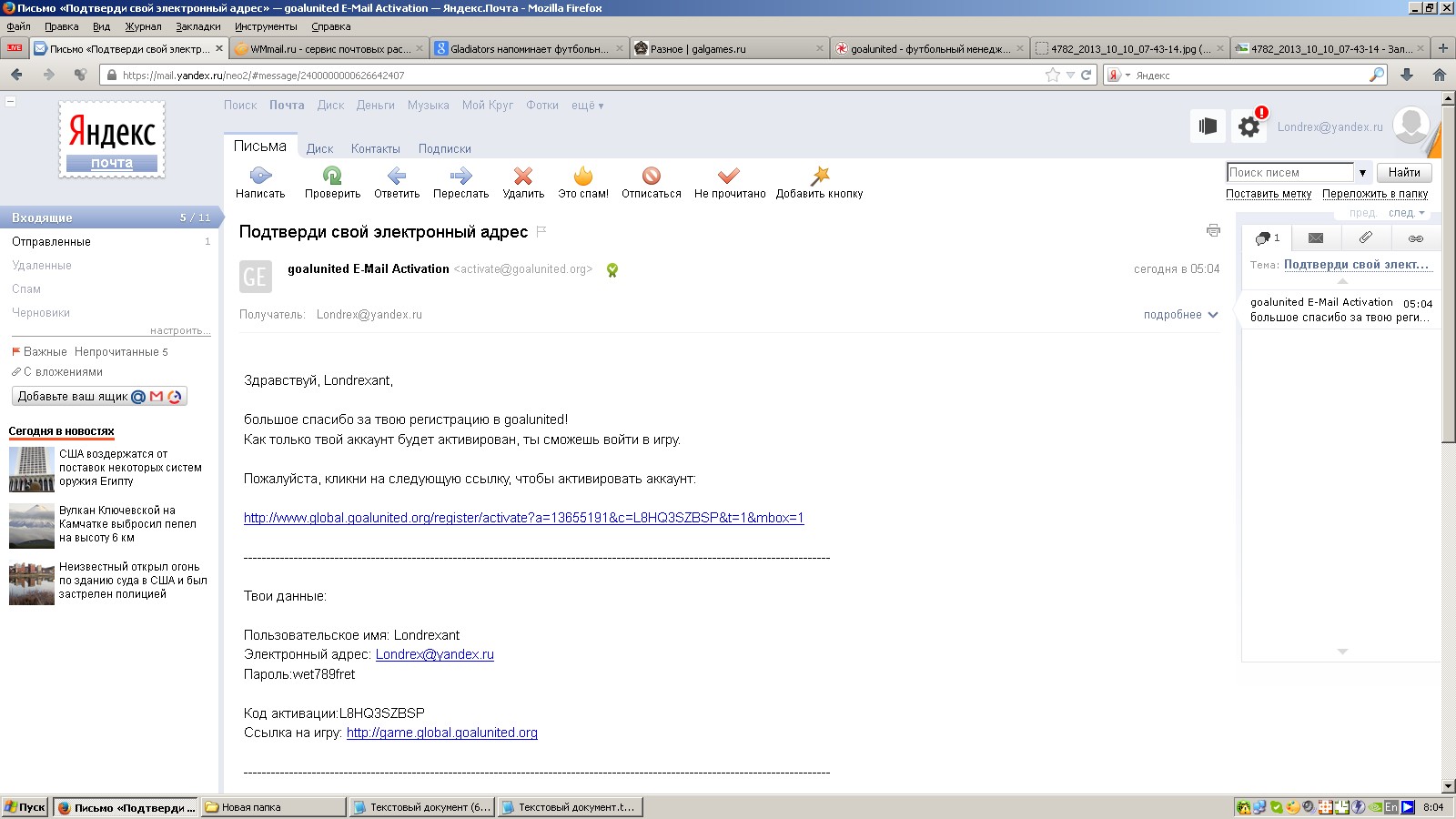Click the page scrollbar down arrow
Image resolution: width=1456 pixels, height=819 pixels.
point(1449,786)
